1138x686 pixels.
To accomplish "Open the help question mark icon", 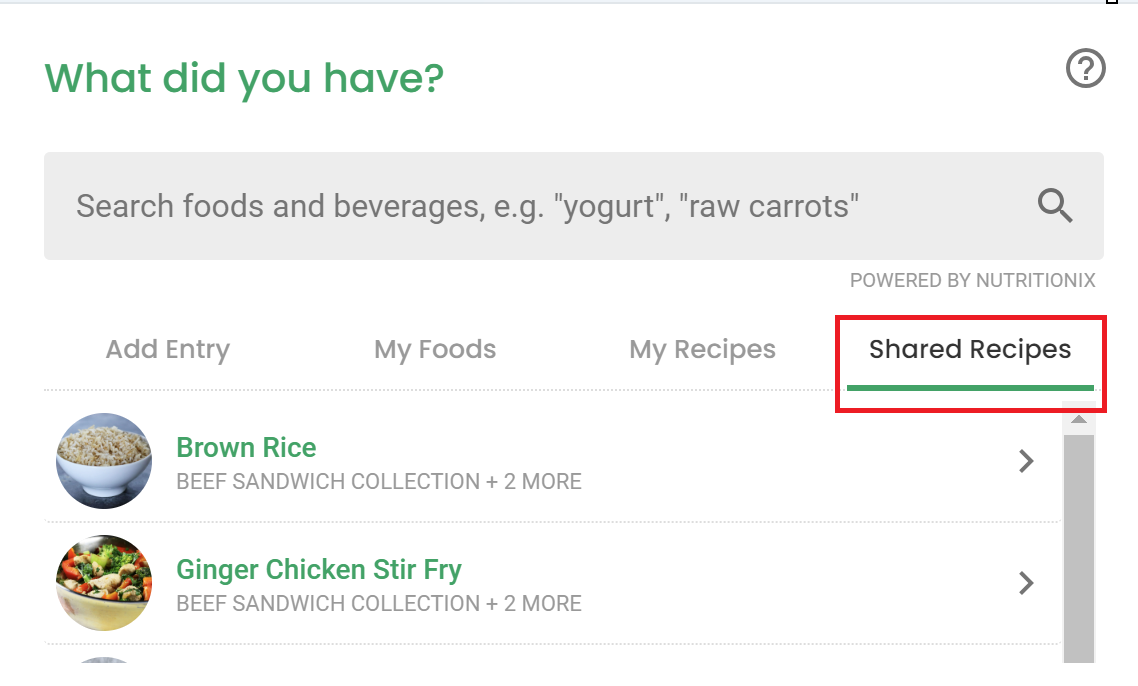I will [1086, 70].
